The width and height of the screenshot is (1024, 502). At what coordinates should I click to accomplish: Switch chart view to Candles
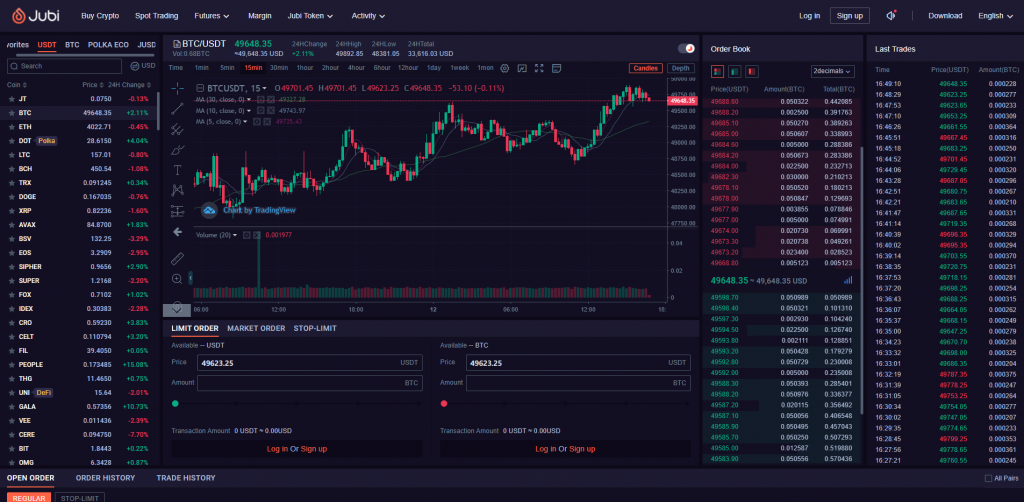point(646,68)
